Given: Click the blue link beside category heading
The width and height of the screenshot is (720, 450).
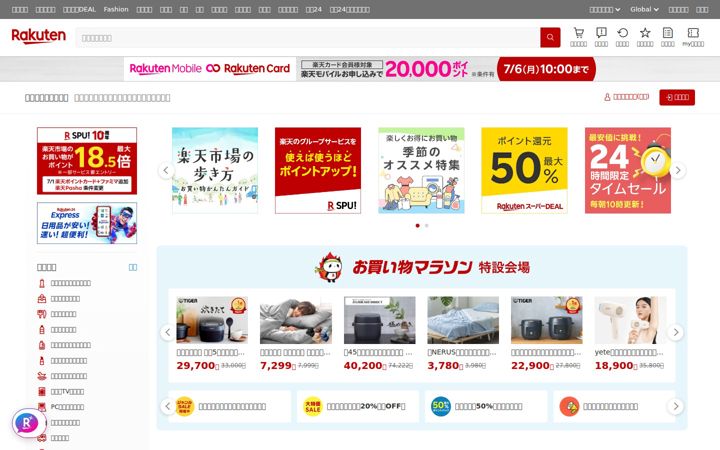Looking at the screenshot, I should pos(133,267).
